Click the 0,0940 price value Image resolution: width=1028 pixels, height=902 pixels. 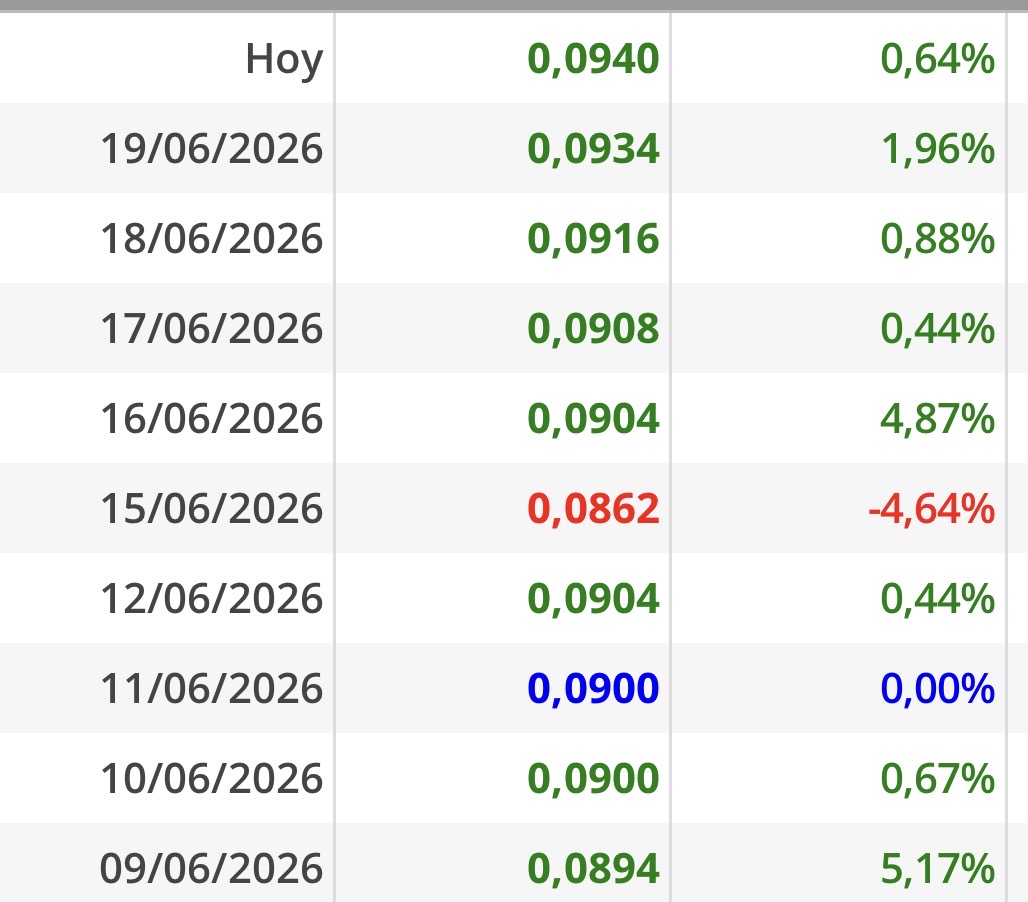(x=593, y=58)
